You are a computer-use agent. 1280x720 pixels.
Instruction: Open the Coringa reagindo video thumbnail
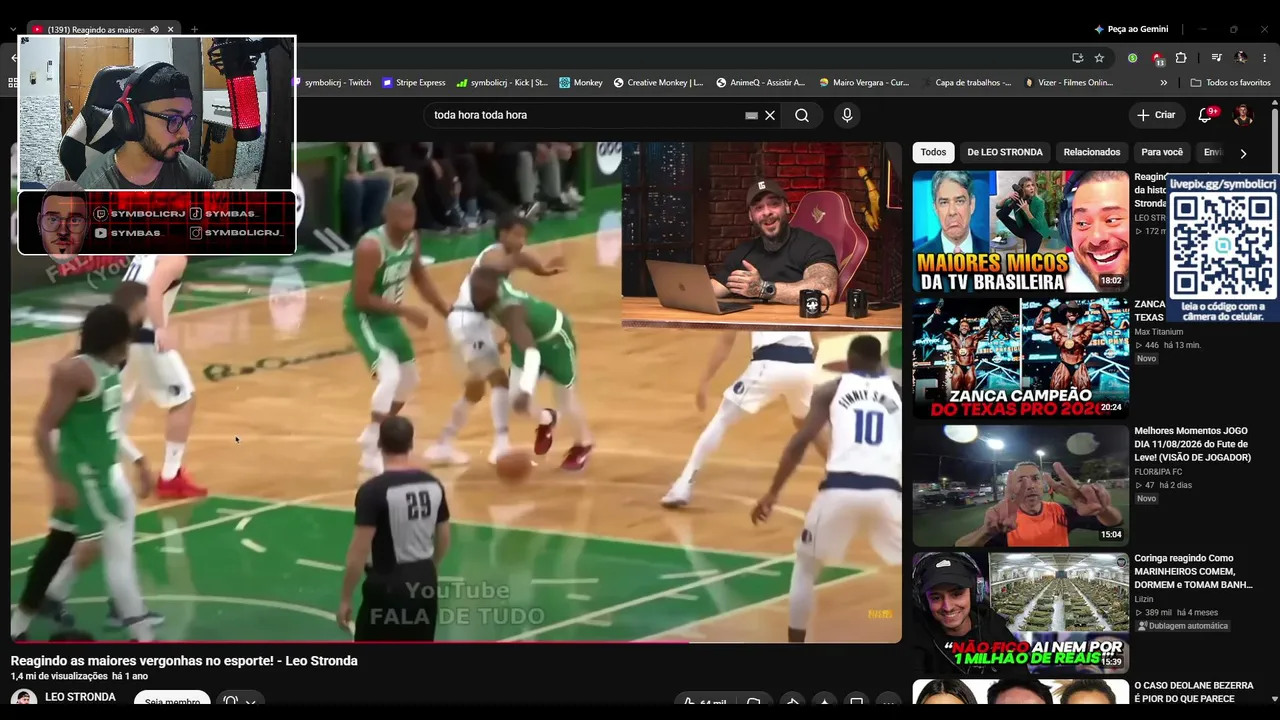click(x=1020, y=612)
